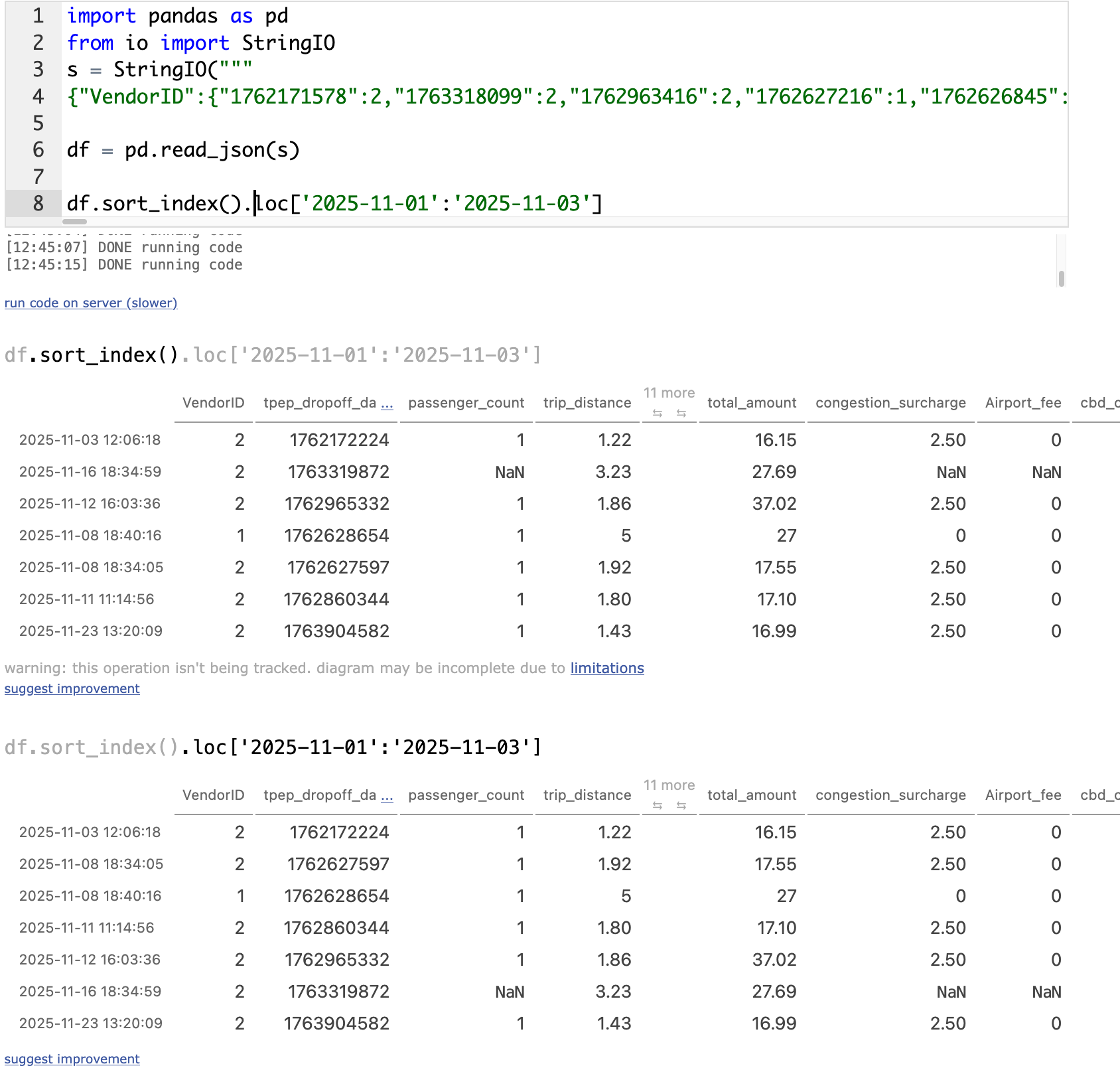This screenshot has height=1076, width=1120.
Task: Click passenger_count column header in upper table
Action: (466, 403)
